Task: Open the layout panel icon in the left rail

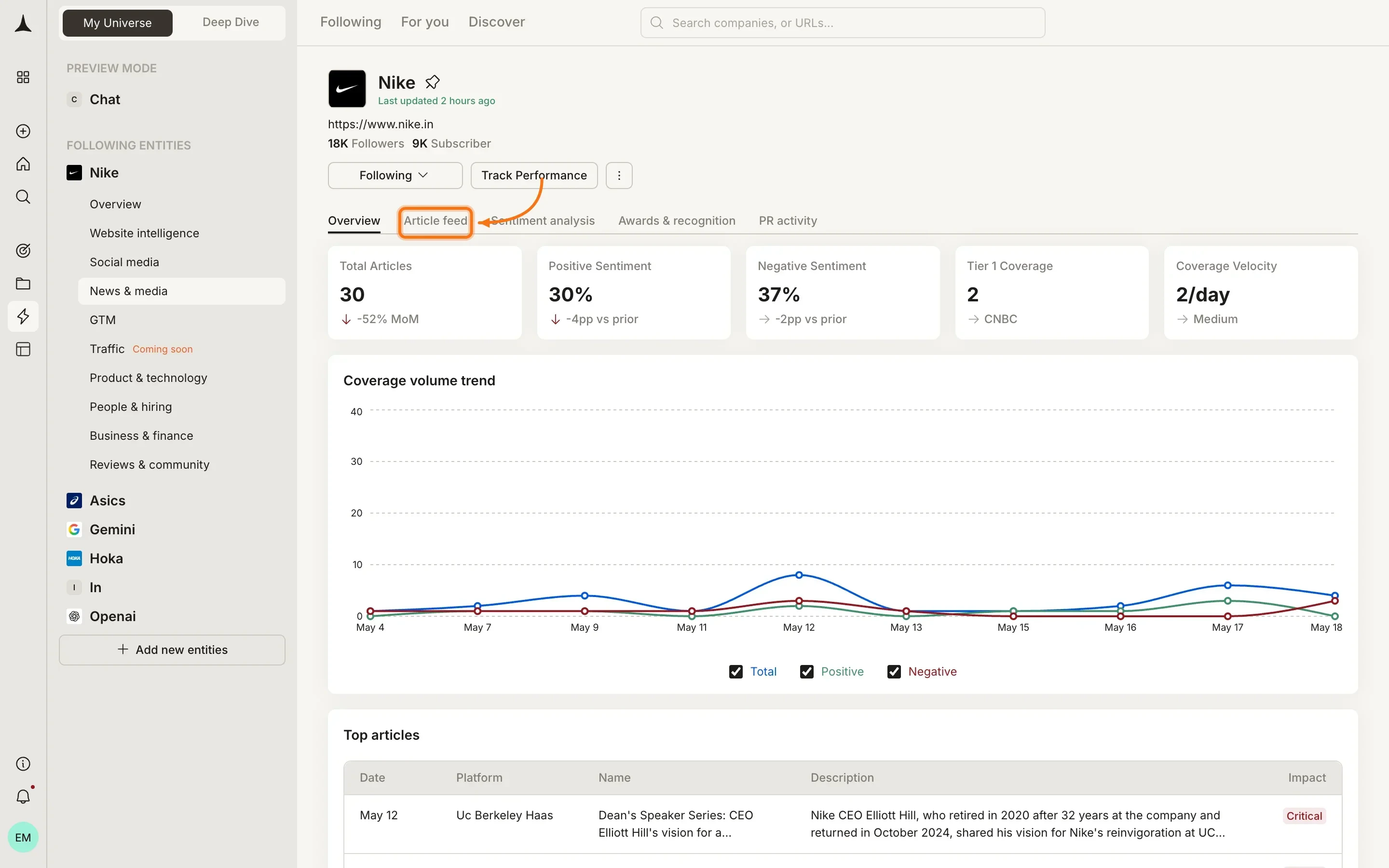Action: point(23,349)
